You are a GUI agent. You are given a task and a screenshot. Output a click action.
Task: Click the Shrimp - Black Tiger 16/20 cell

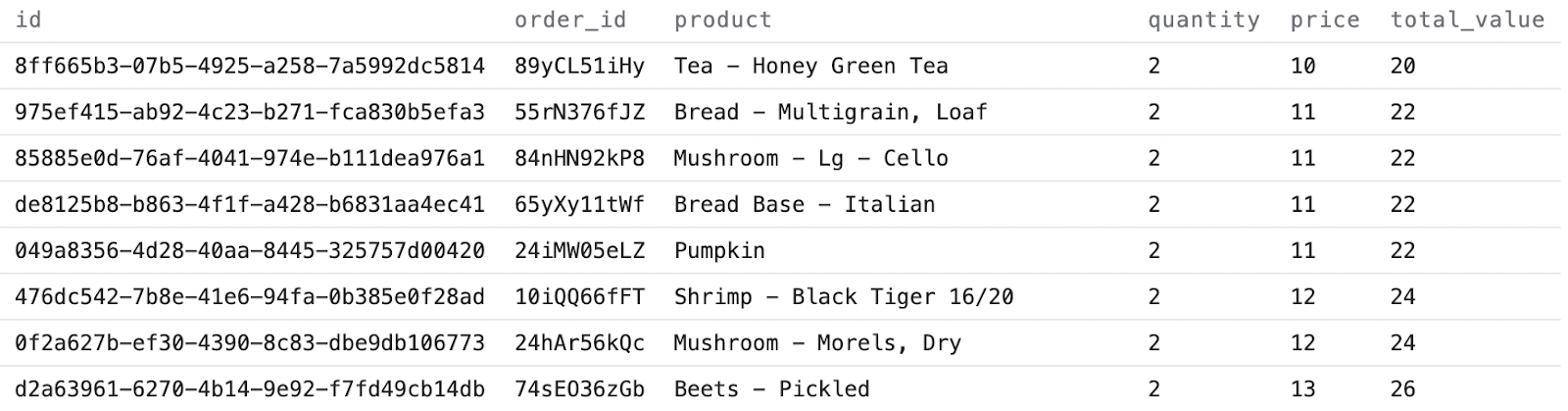843,296
